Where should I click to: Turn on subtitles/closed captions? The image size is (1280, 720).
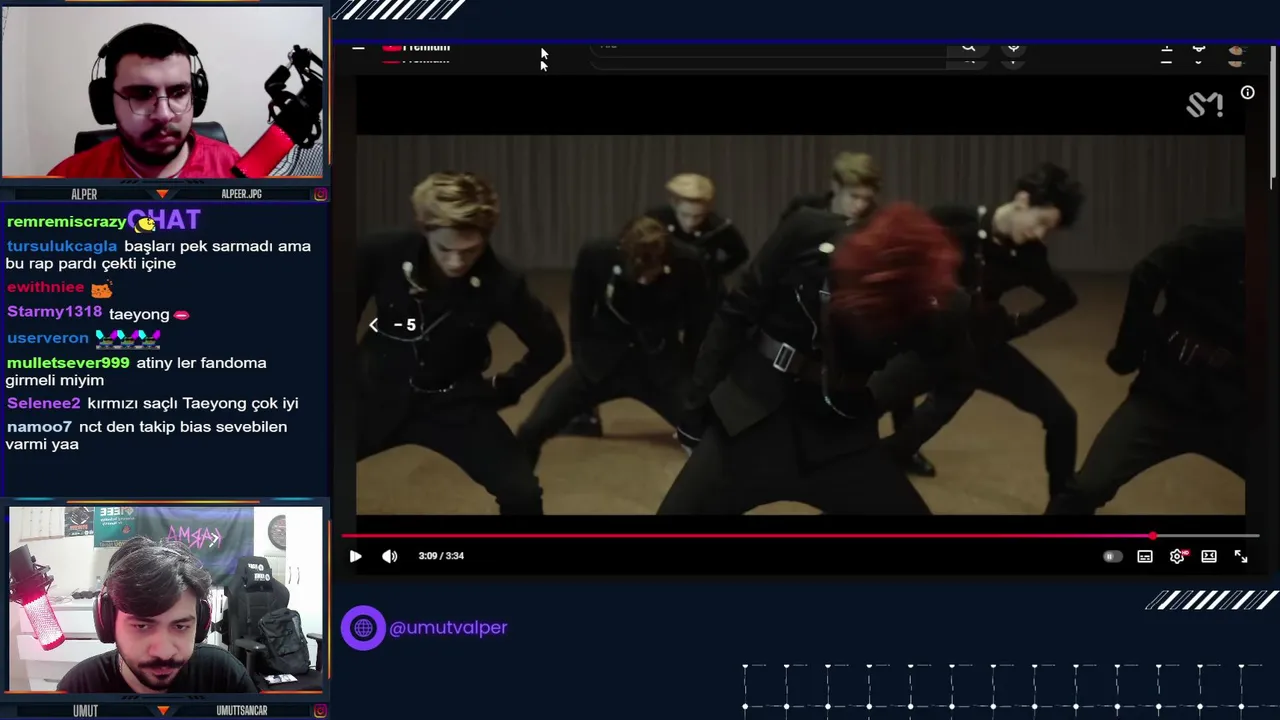[x=1145, y=556]
